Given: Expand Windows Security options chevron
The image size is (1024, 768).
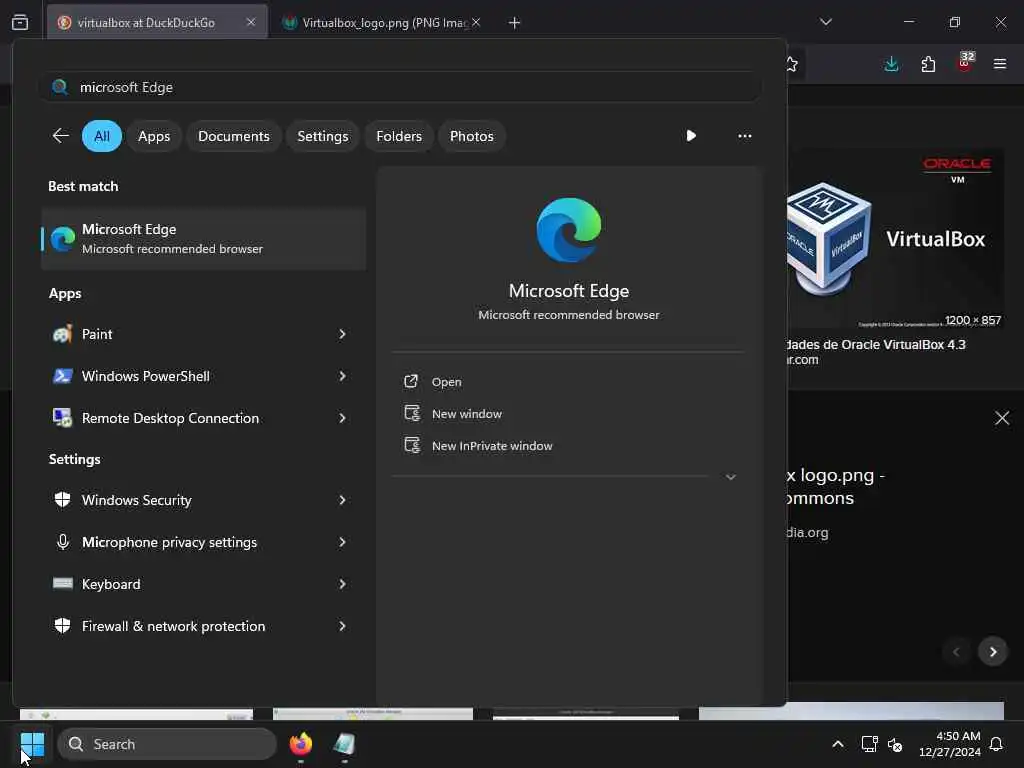Looking at the screenshot, I should [x=342, y=500].
